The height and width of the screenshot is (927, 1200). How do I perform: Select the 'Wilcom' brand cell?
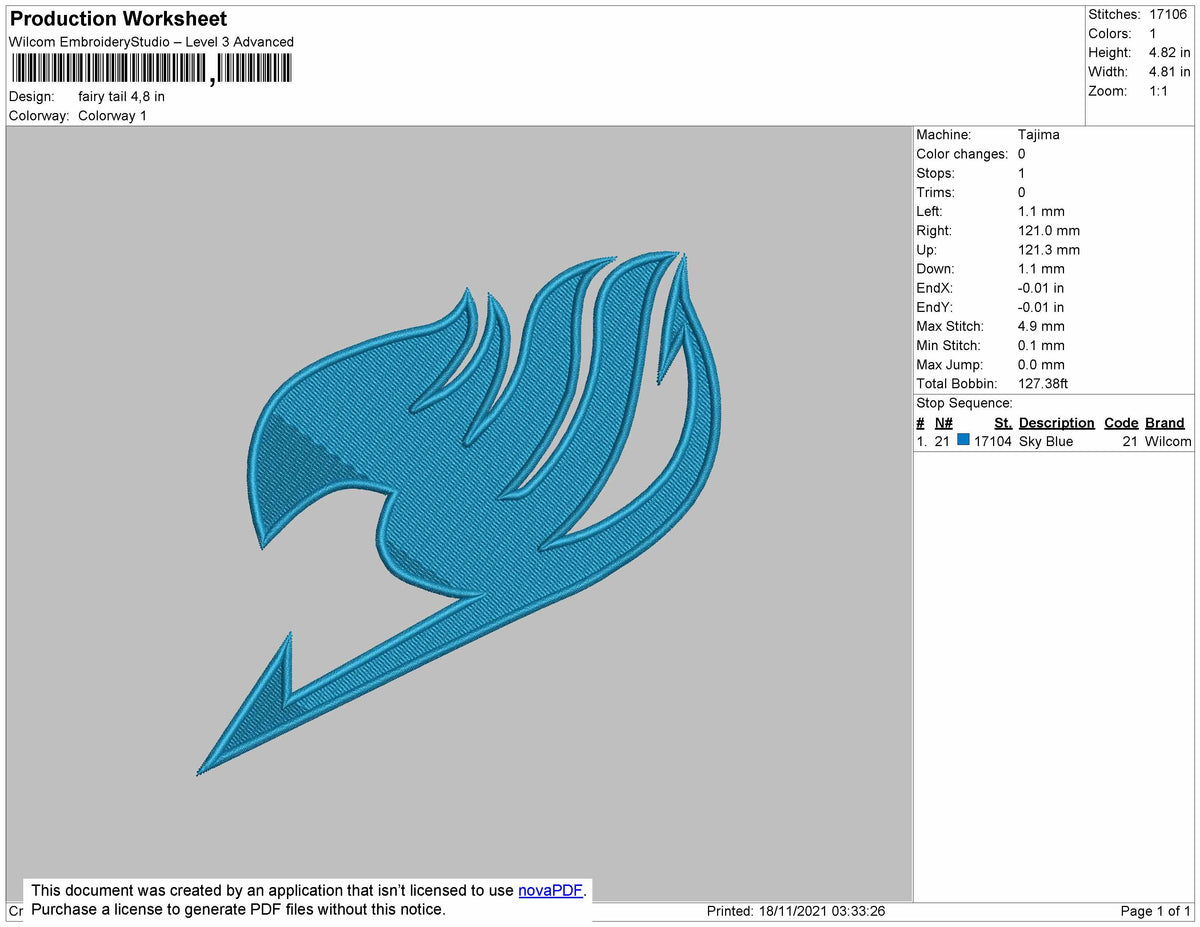click(1168, 441)
